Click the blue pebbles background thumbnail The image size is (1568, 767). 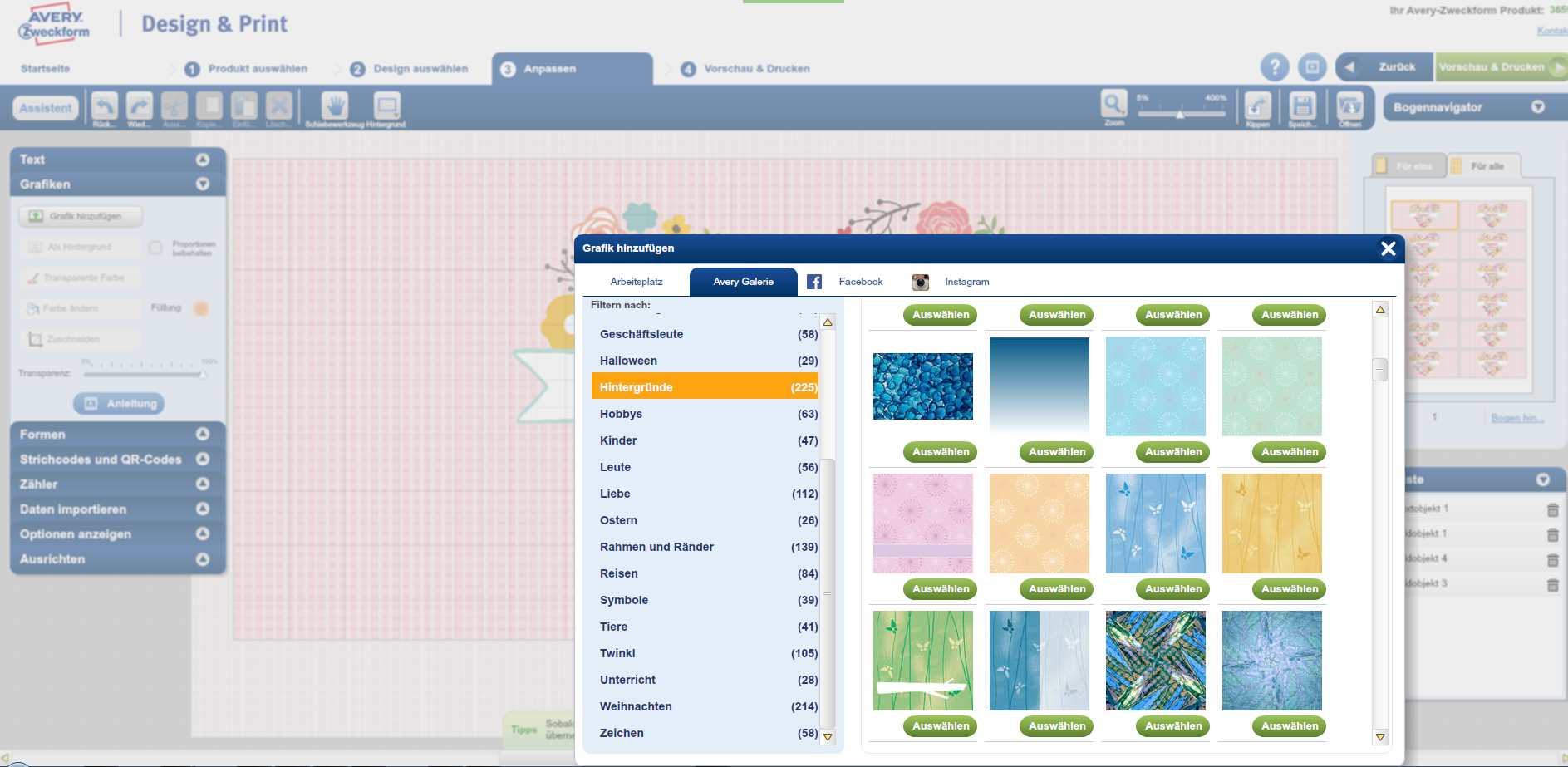[922, 386]
